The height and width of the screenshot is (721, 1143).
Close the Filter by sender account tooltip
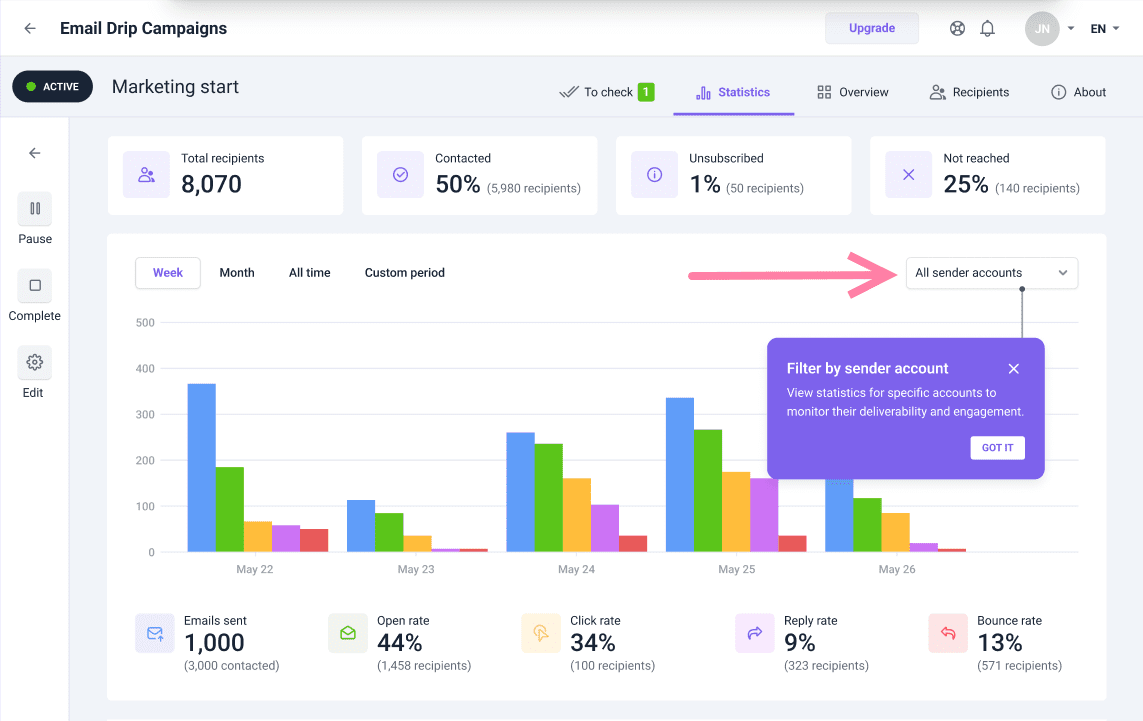click(1013, 369)
